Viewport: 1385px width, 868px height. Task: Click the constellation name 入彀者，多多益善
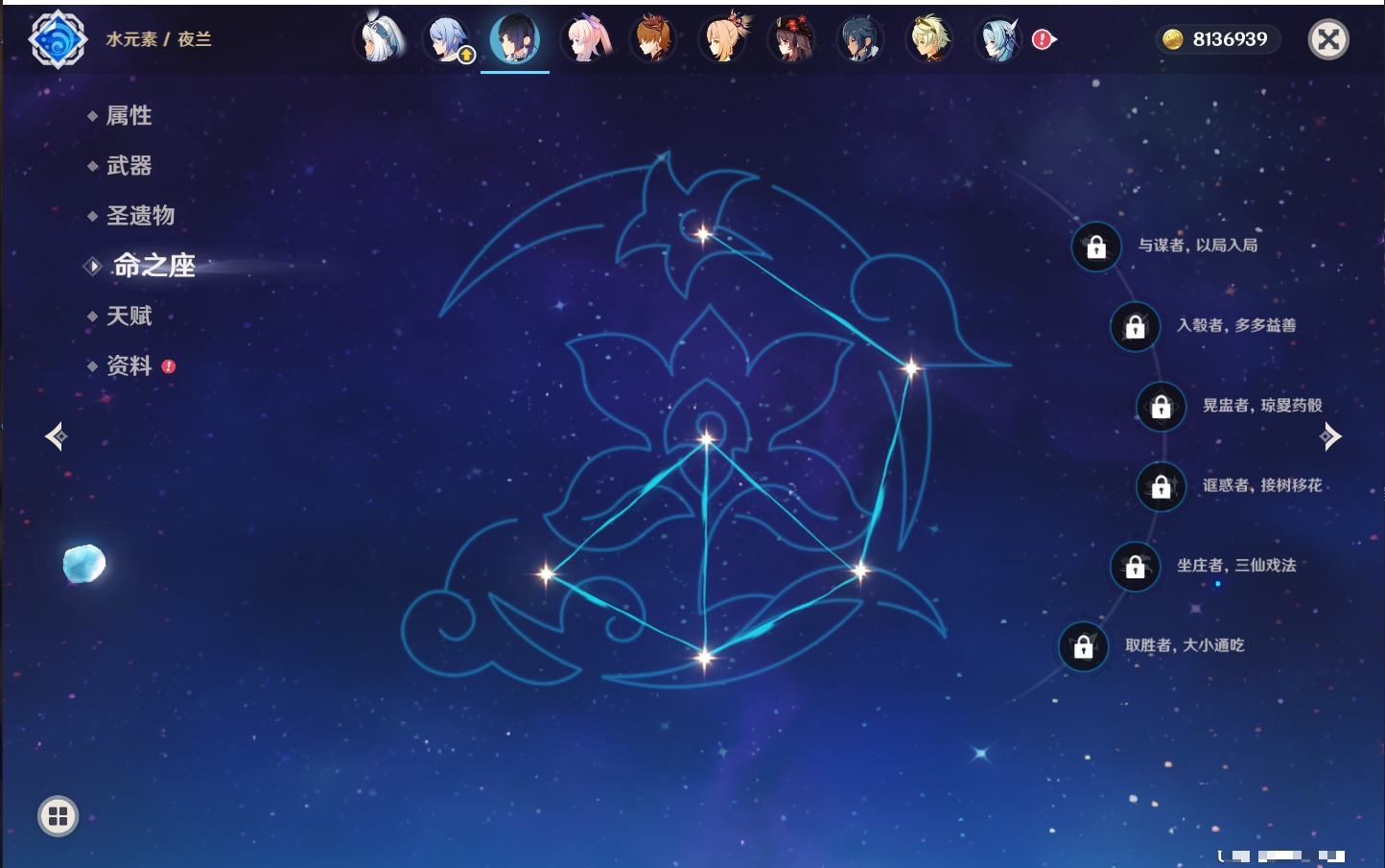pyautogui.click(x=1236, y=325)
